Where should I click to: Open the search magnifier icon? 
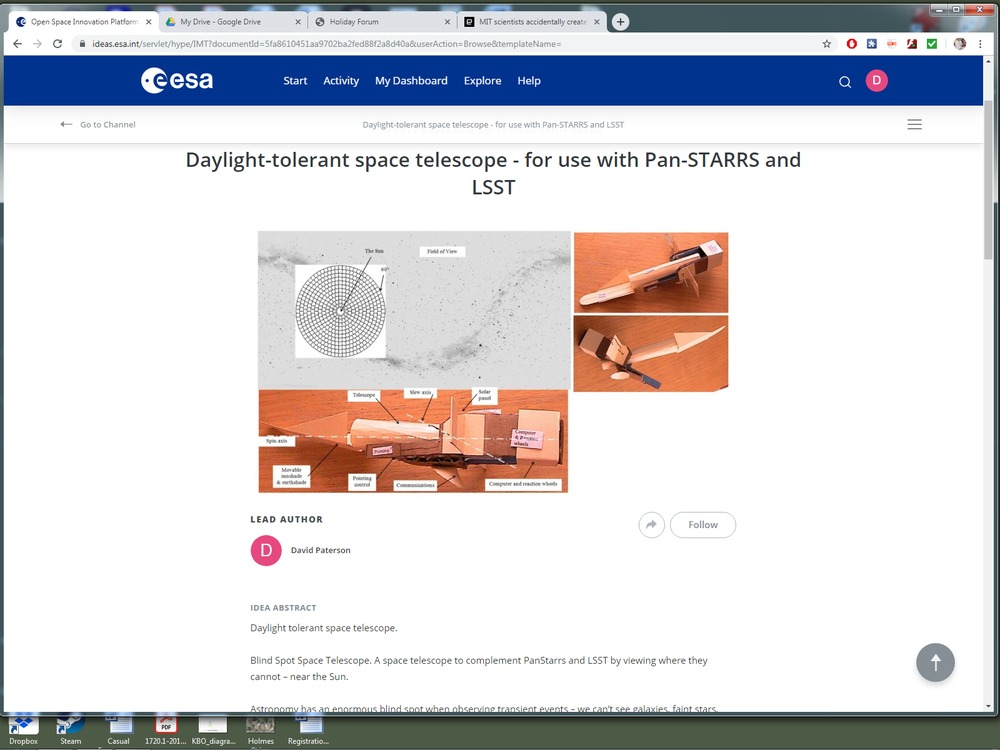tap(845, 82)
